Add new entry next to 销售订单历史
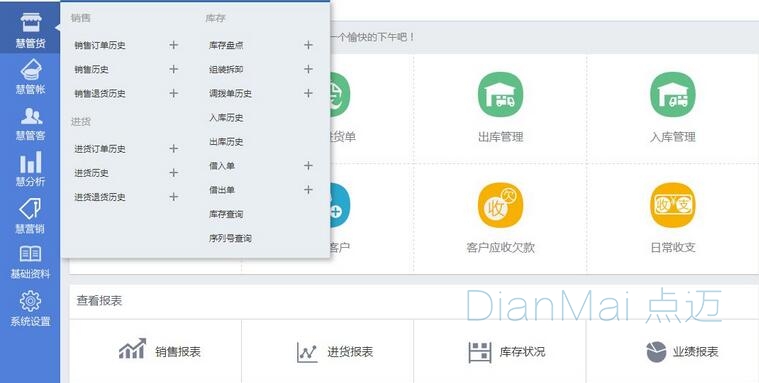 [x=174, y=45]
